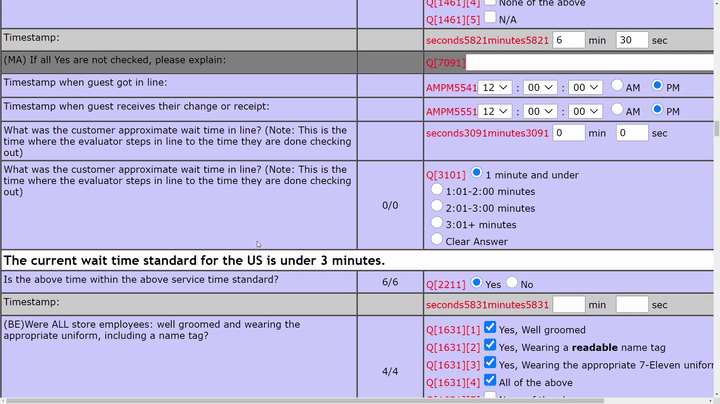The width and height of the screenshot is (720, 404).
Task: Select '3:01+ minutes' wait time
Action: (437, 223)
